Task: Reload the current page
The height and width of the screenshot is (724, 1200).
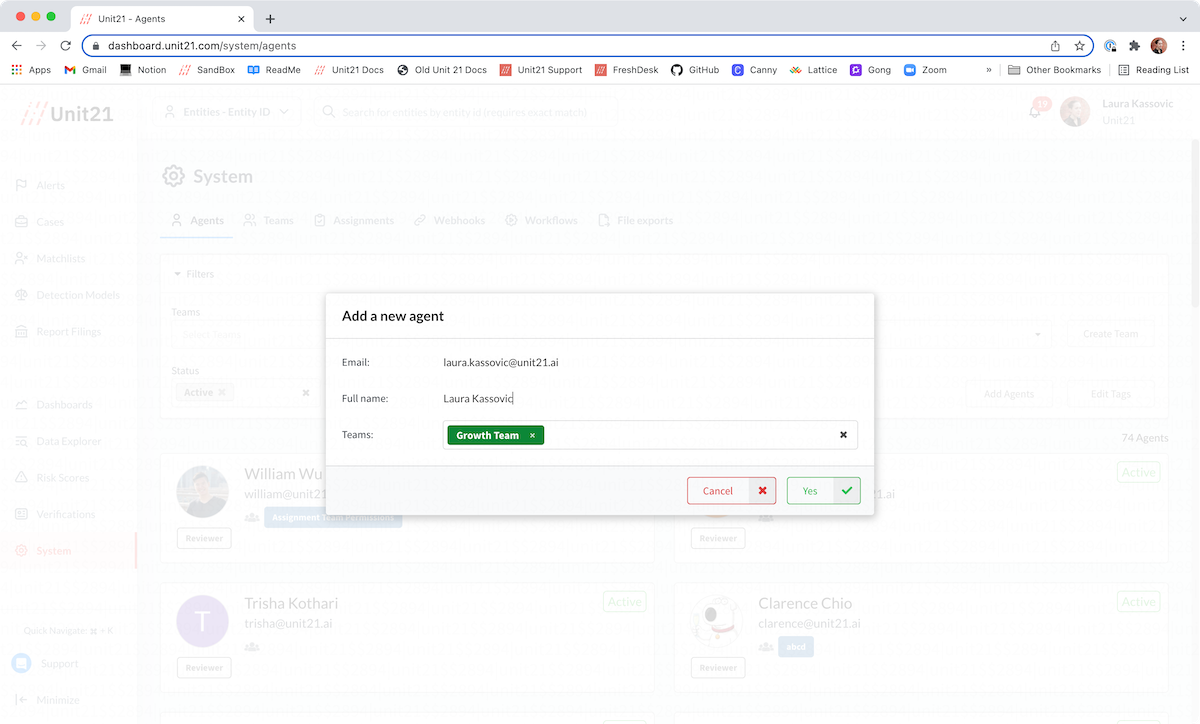Action: pyautogui.click(x=66, y=45)
